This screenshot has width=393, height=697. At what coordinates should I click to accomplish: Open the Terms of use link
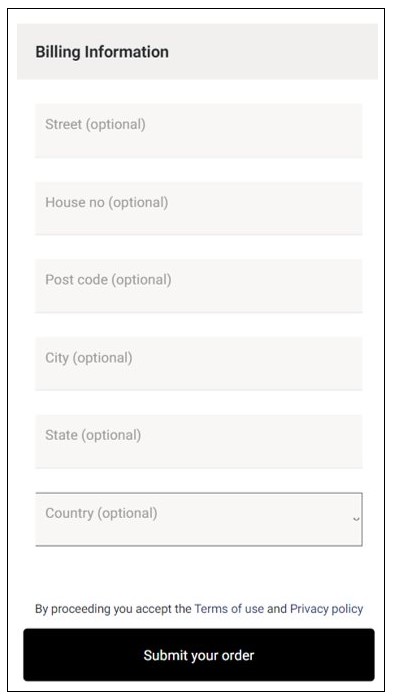click(x=229, y=609)
